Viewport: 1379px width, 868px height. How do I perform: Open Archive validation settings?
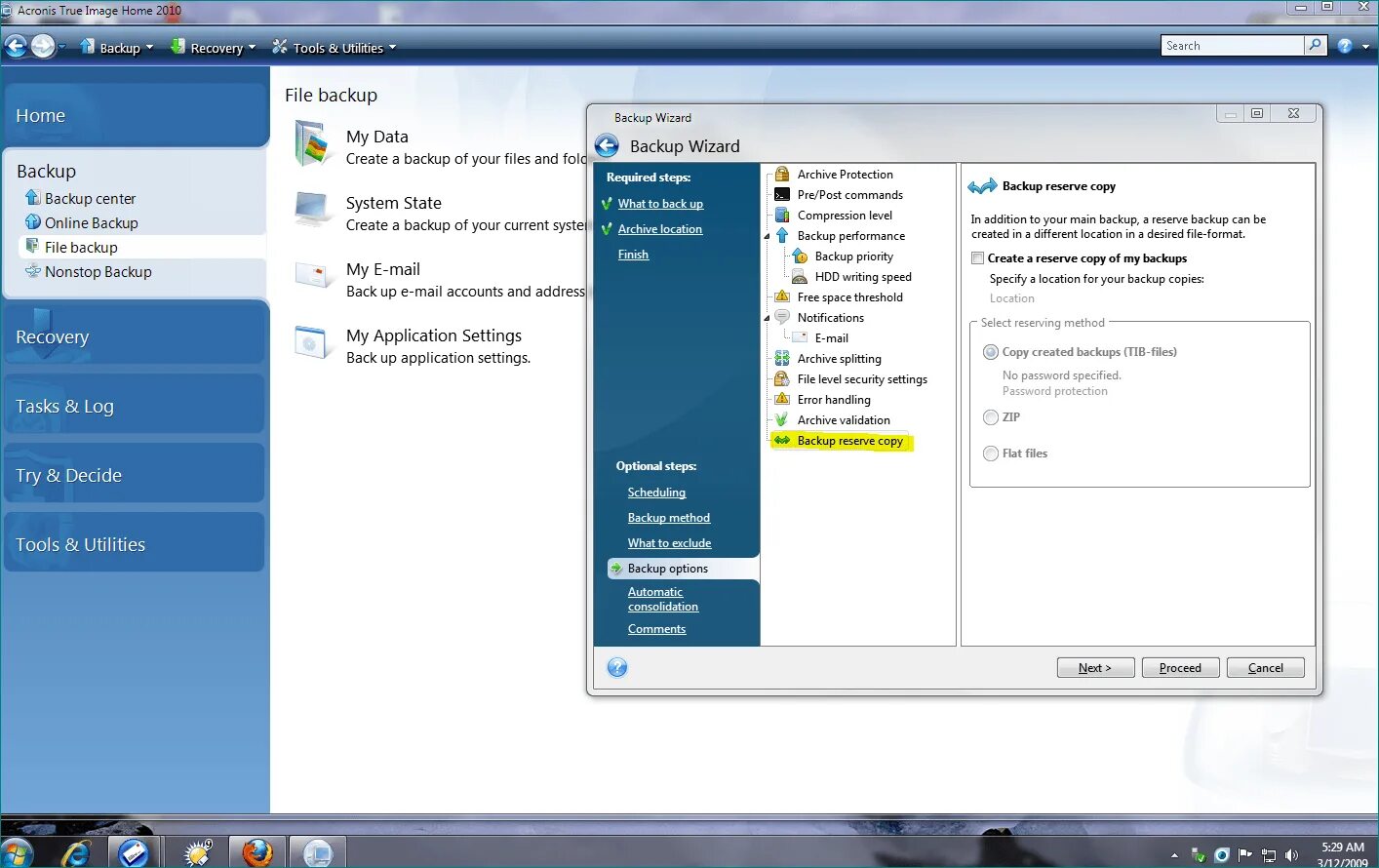pyautogui.click(x=843, y=419)
